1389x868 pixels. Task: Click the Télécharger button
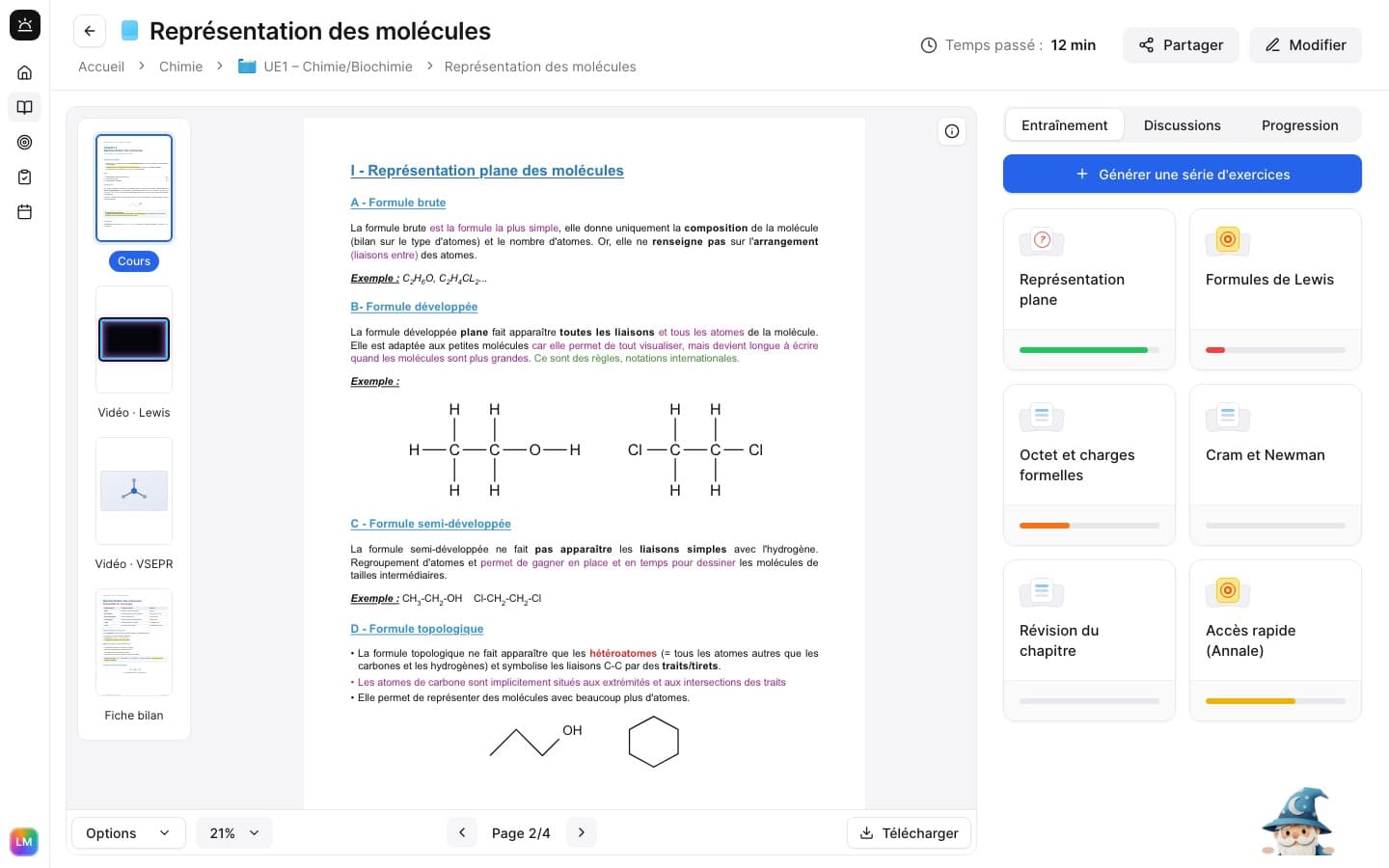tap(909, 833)
